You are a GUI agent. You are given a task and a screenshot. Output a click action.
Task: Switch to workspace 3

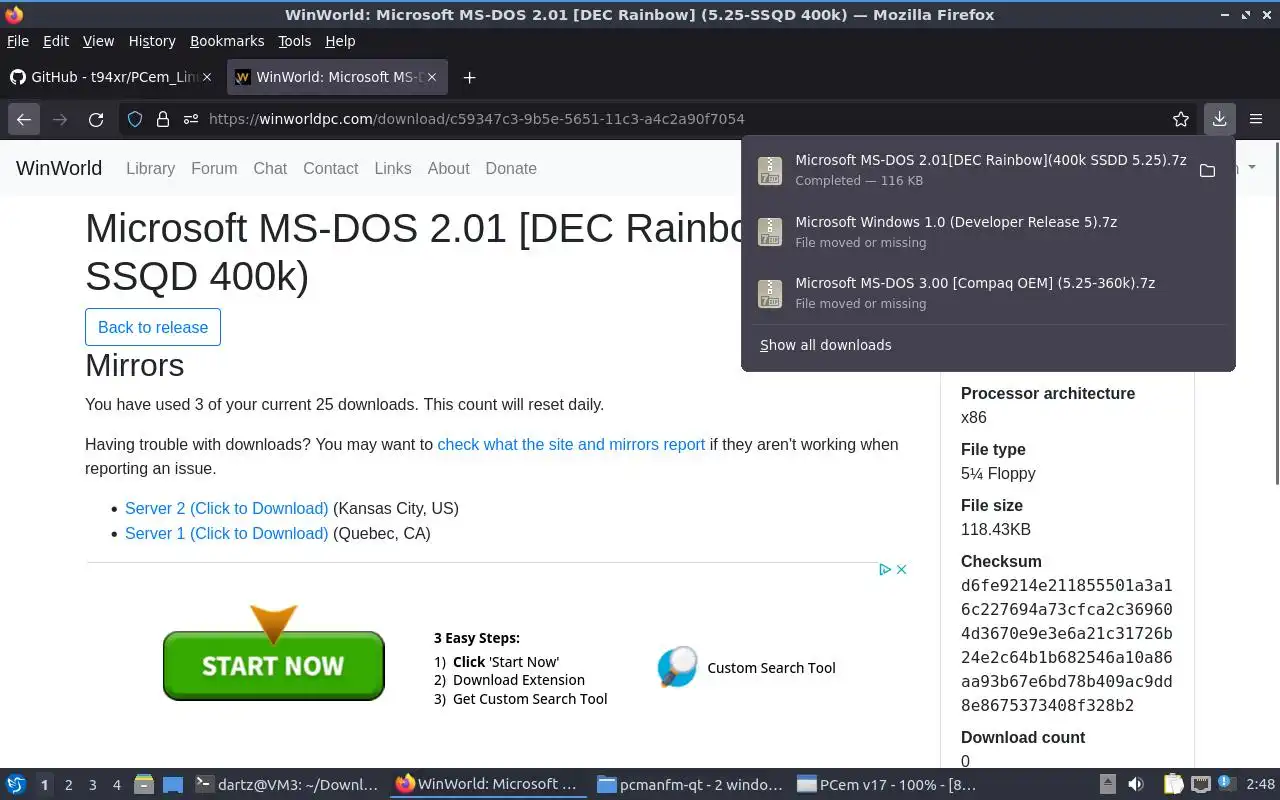[93, 785]
